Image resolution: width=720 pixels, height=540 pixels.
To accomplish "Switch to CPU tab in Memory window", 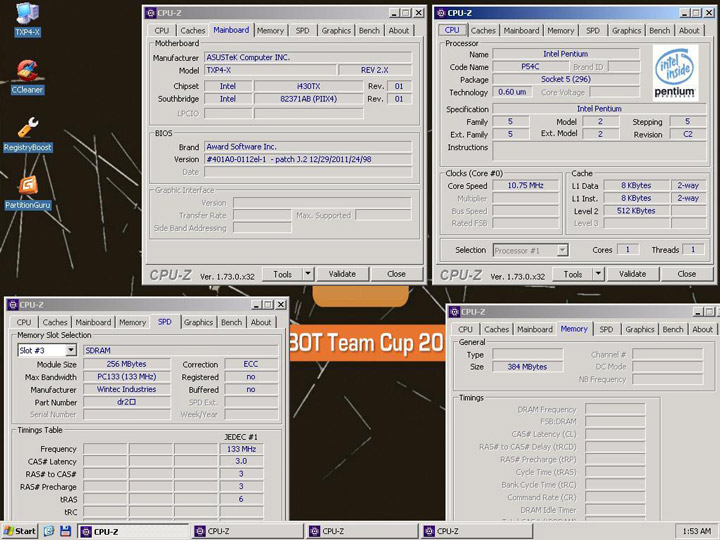I will 465,330.
